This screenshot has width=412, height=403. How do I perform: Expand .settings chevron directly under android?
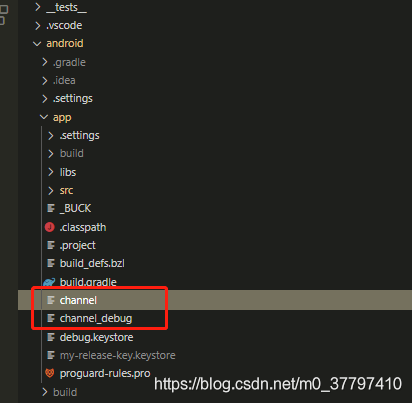pyautogui.click(x=45, y=99)
